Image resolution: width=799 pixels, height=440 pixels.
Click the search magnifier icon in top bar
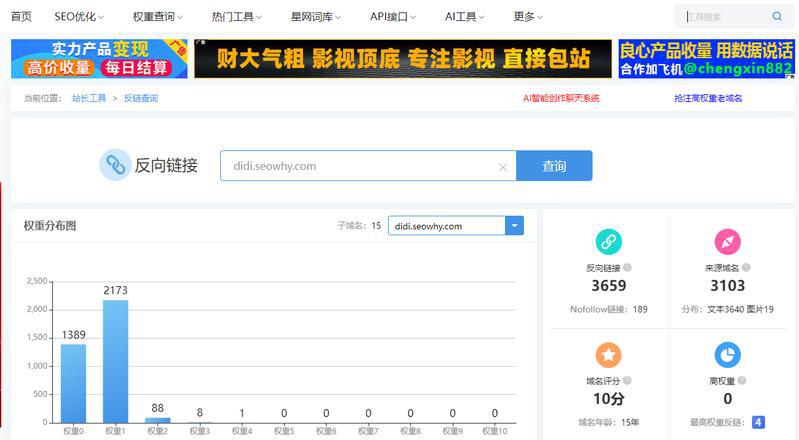point(777,16)
